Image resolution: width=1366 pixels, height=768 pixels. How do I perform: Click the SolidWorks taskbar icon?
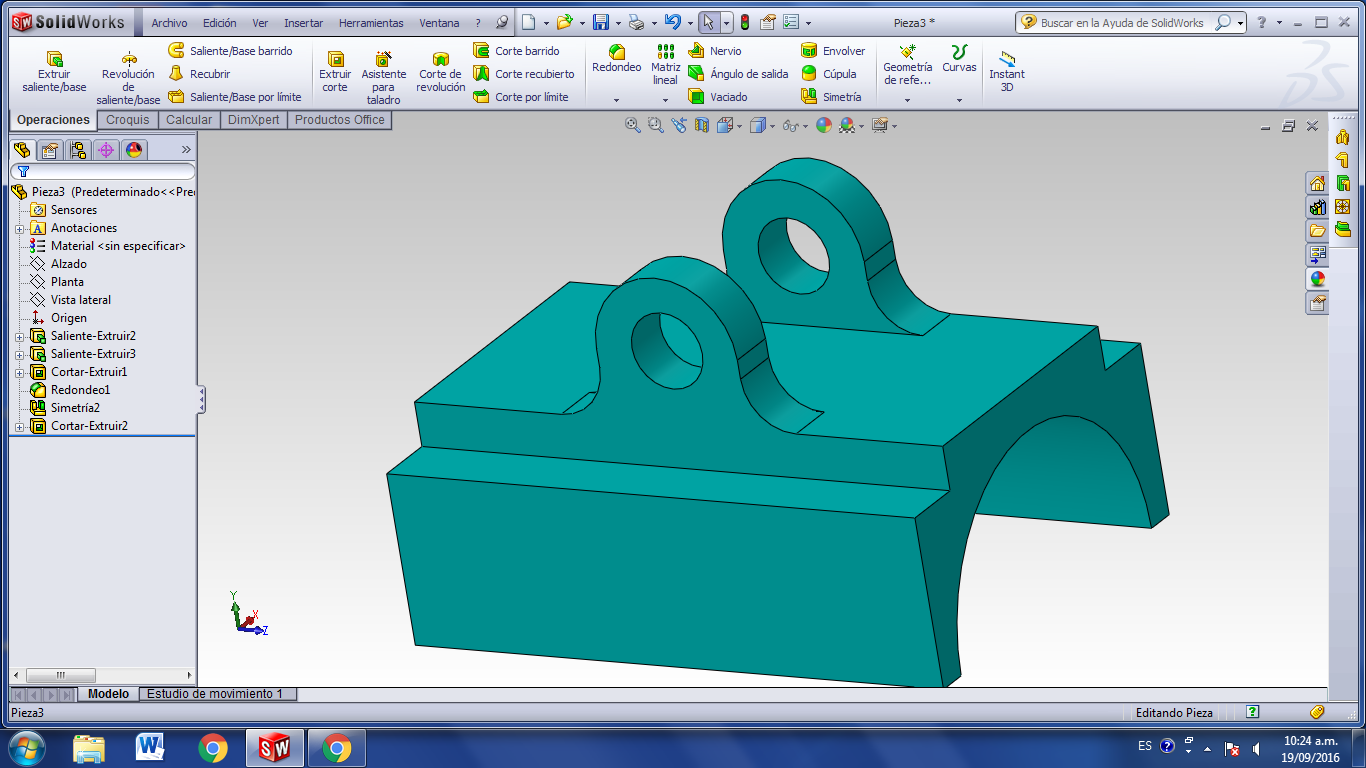click(x=274, y=747)
